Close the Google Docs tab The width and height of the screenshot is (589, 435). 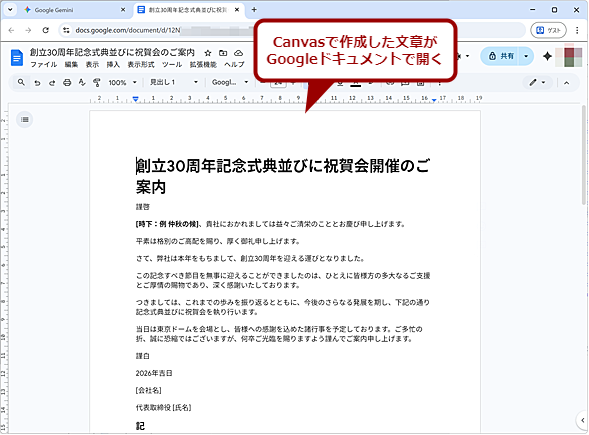pos(237,10)
